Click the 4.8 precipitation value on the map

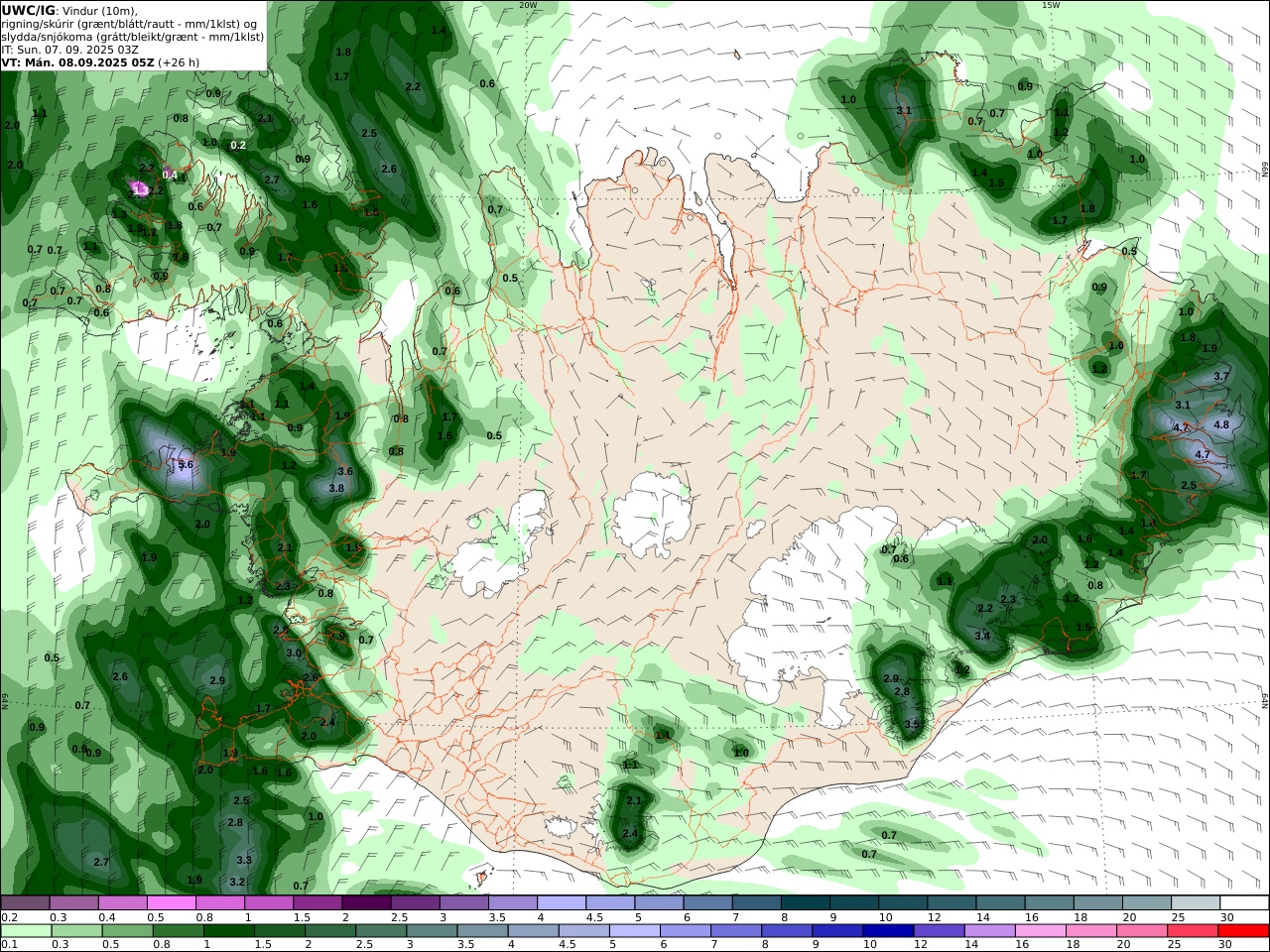tap(1221, 424)
